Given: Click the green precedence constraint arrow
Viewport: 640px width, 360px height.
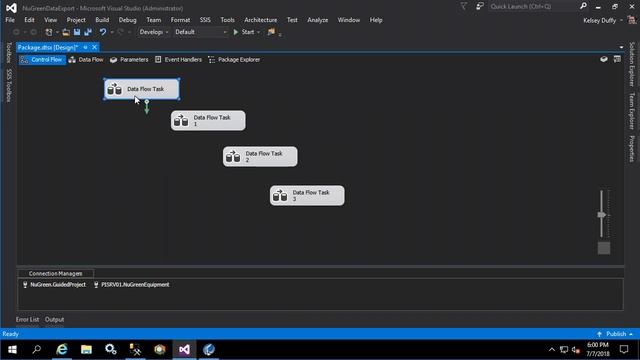Looking at the screenshot, I should click(147, 107).
